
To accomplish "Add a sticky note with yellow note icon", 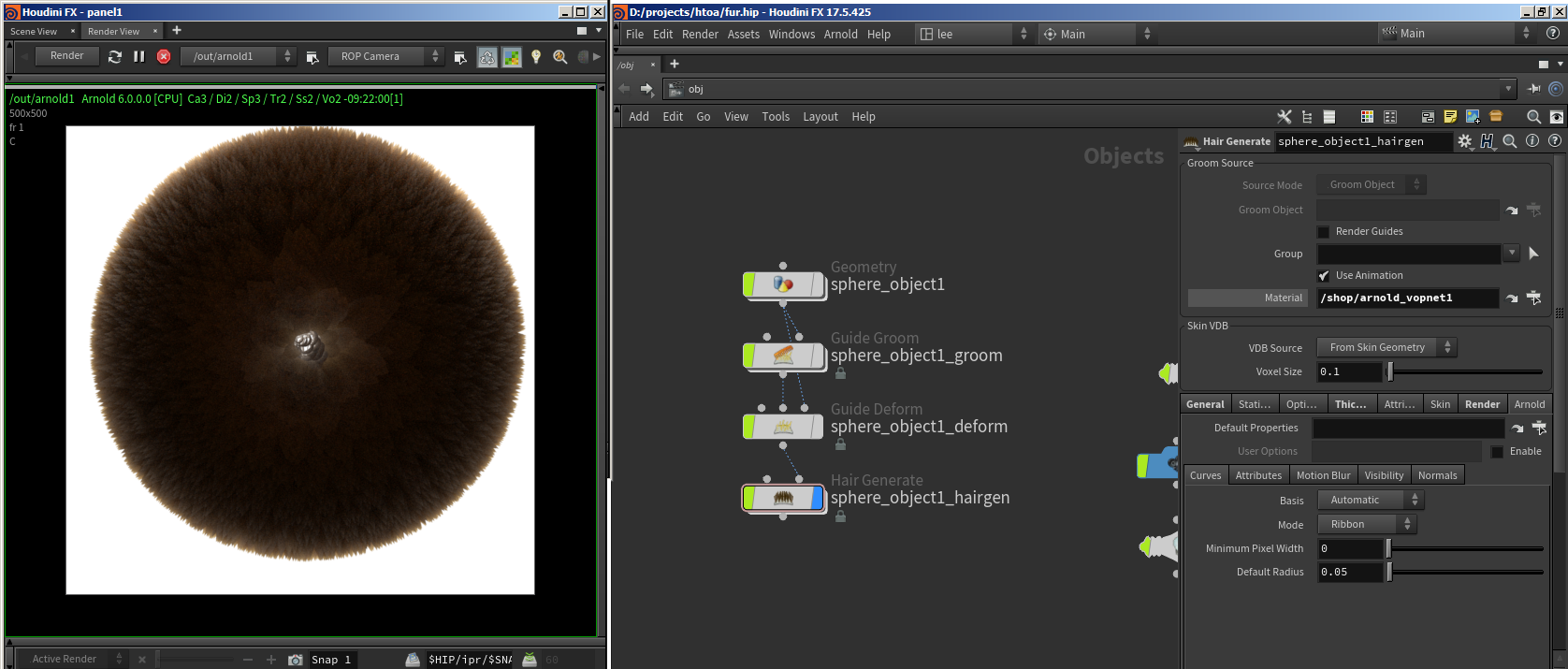I will coord(1450,117).
